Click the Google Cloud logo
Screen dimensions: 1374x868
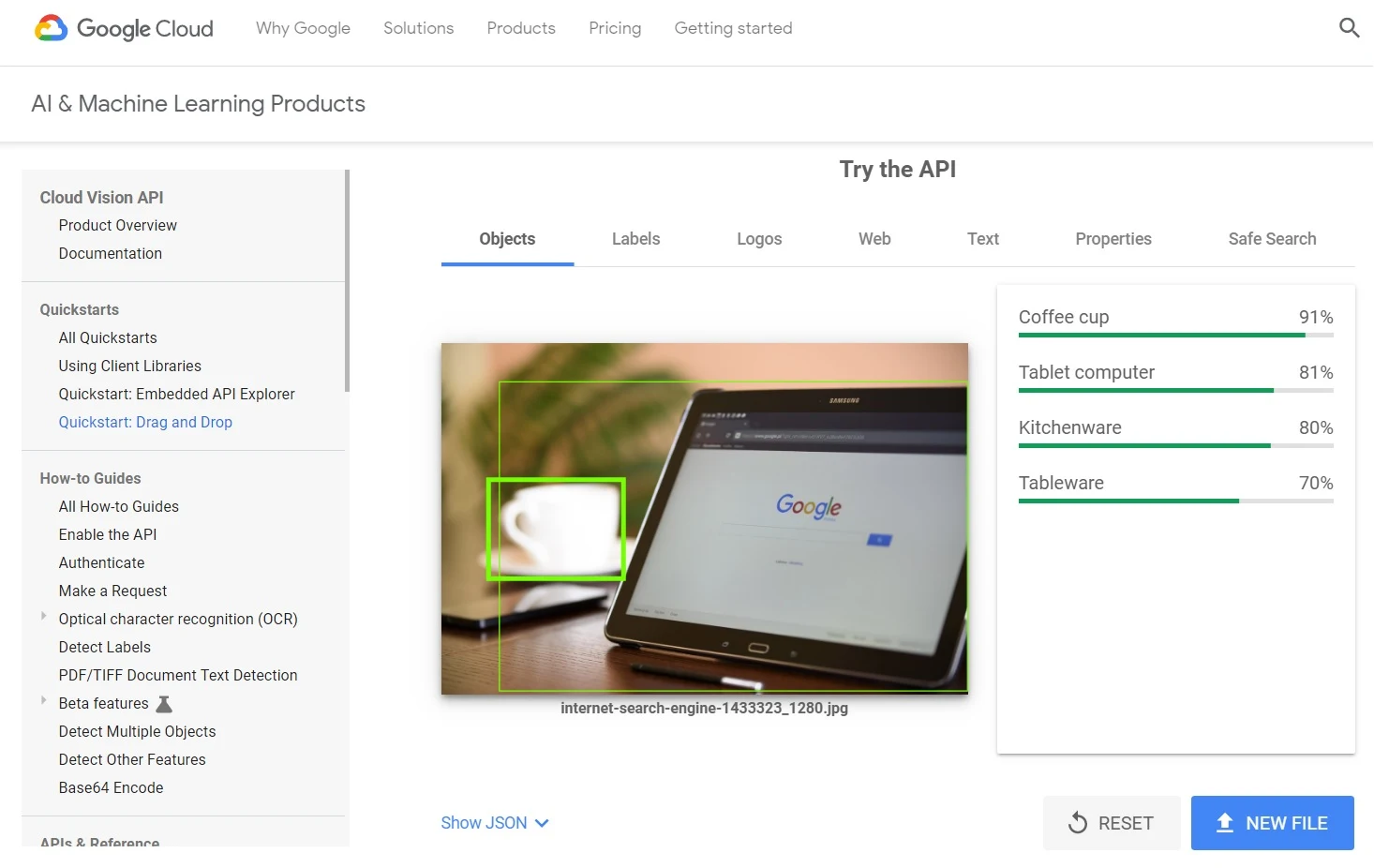point(124,28)
